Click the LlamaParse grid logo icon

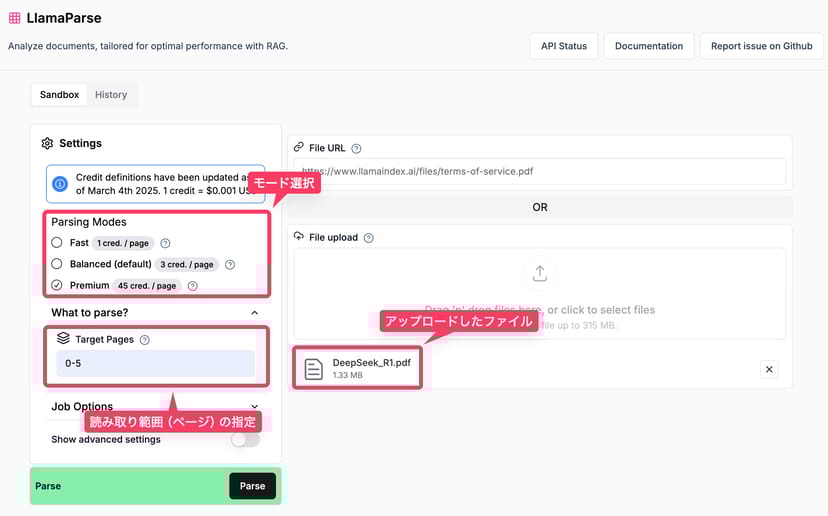coord(15,18)
